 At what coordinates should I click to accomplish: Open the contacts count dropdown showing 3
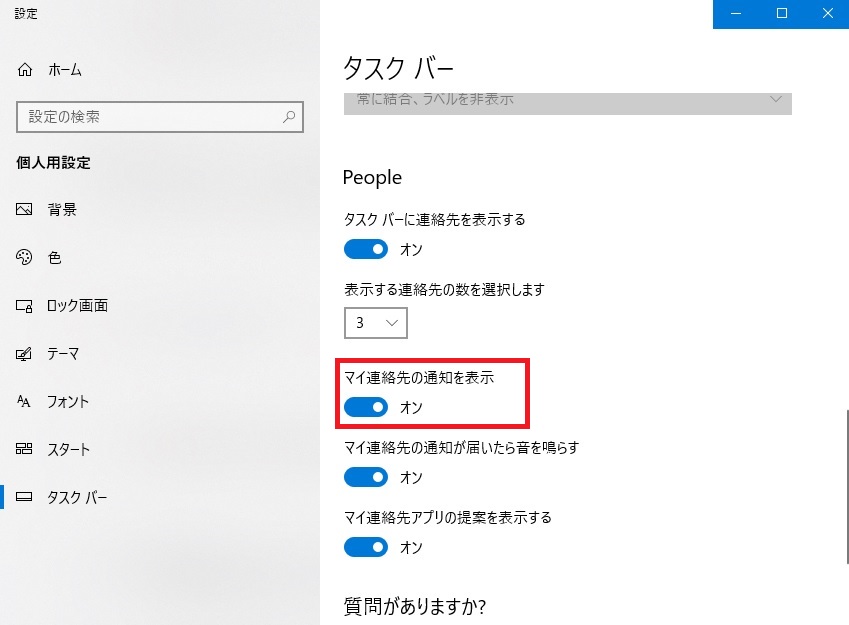coord(376,323)
